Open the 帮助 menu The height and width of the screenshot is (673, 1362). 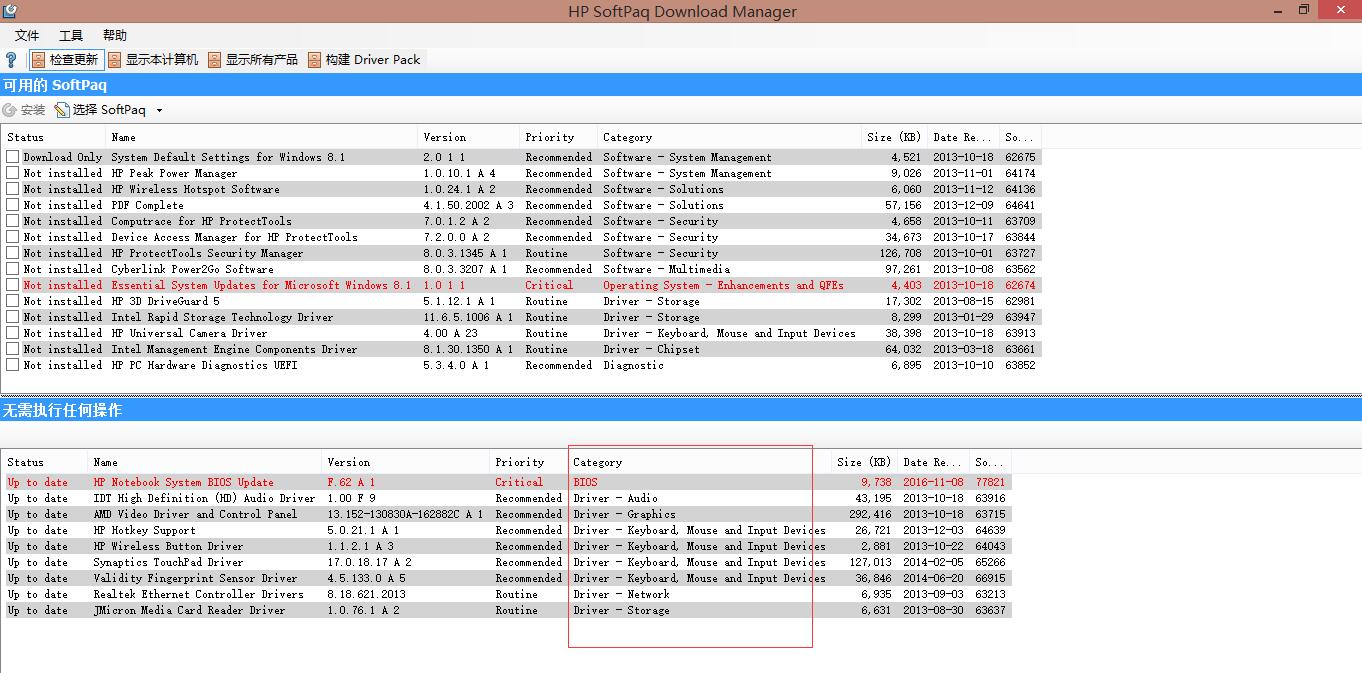(115, 35)
